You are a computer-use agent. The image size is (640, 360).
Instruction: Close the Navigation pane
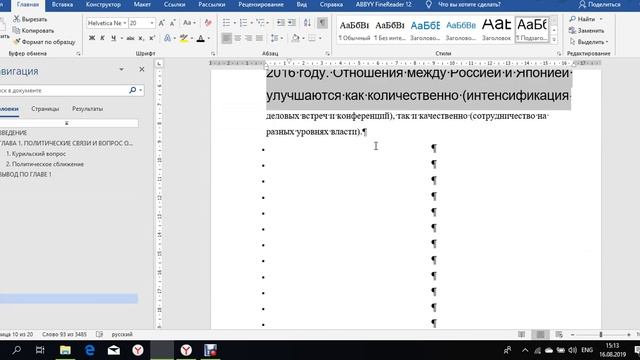[x=142, y=69]
